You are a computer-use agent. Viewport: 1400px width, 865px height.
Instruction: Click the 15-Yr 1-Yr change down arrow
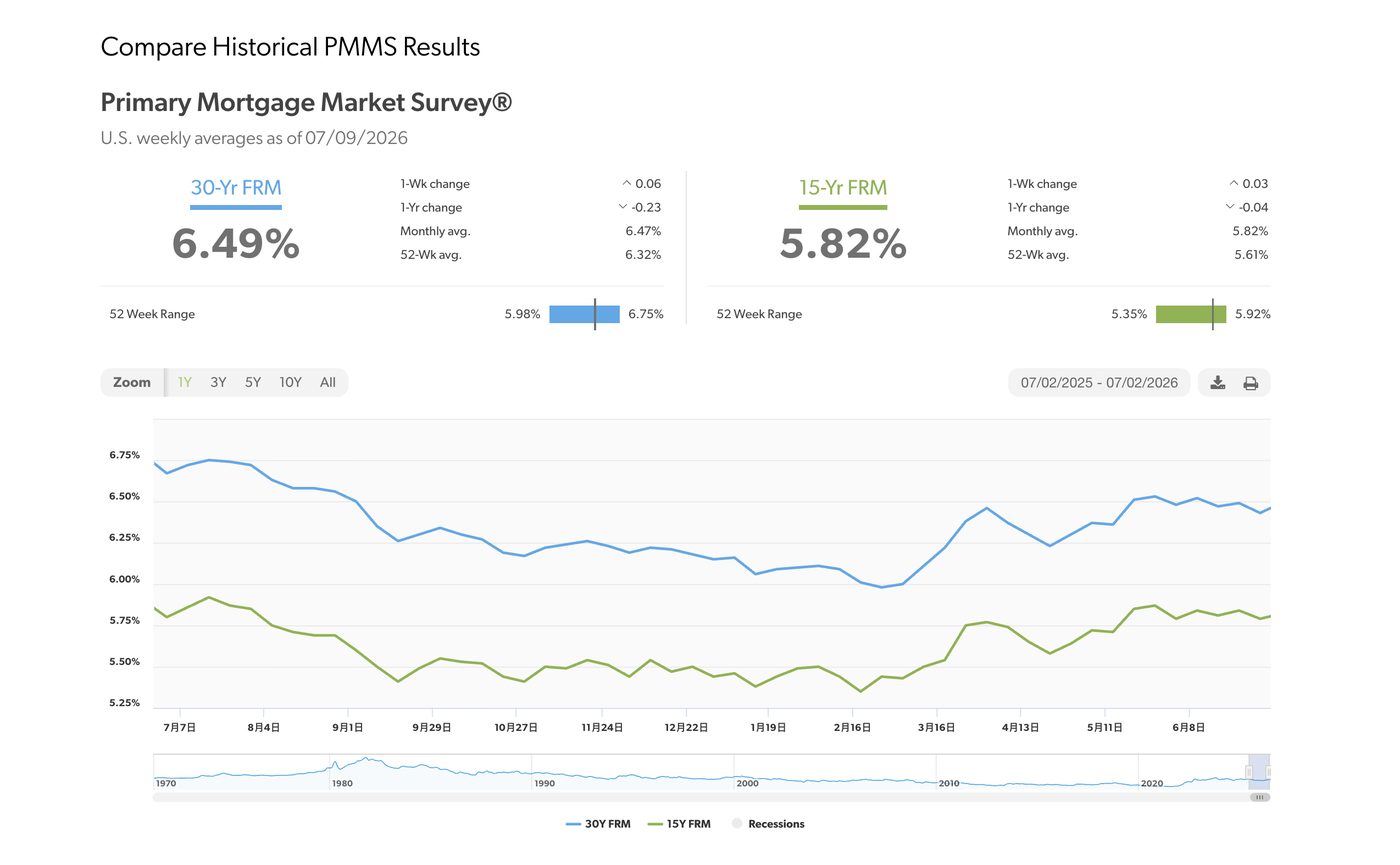(1229, 207)
